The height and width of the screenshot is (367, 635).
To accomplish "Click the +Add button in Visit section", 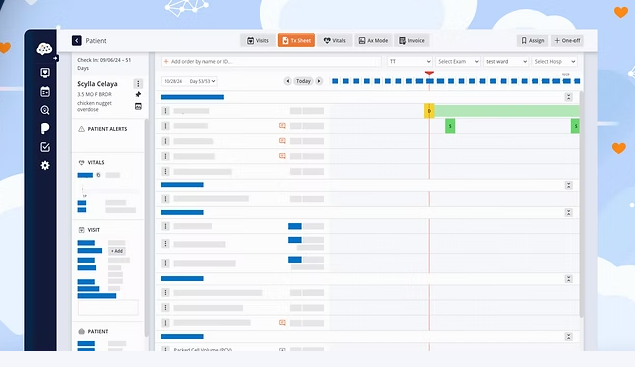I will coord(117,251).
